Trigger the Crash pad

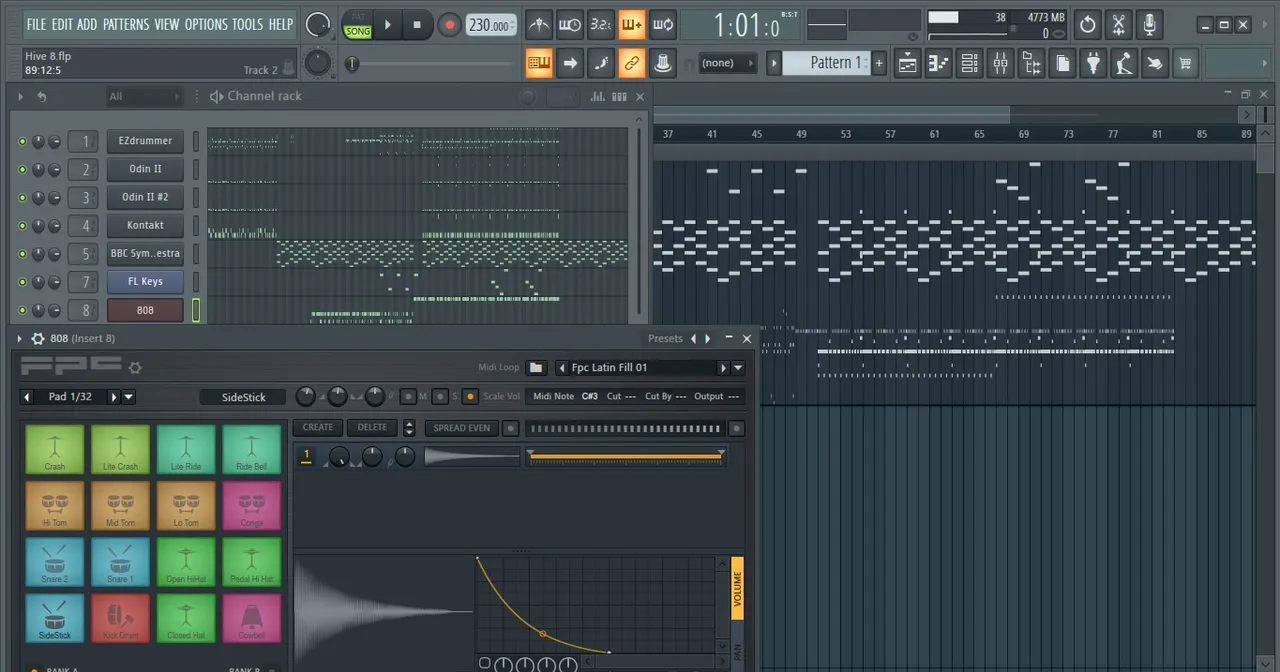point(54,449)
